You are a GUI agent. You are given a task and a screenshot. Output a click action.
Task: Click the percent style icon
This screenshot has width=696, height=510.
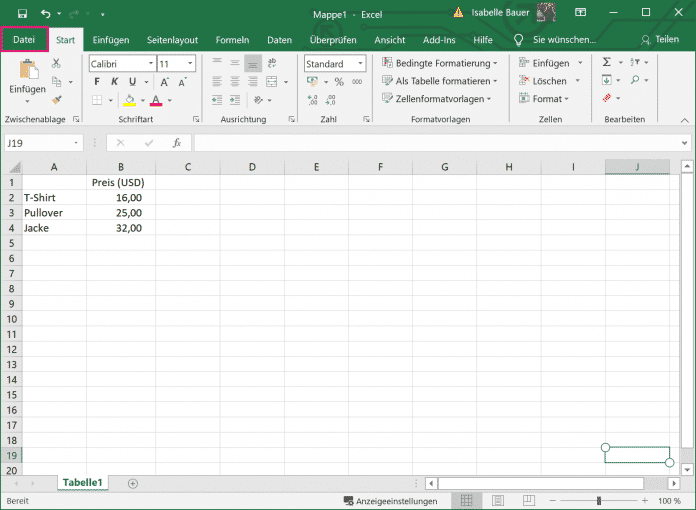[340, 81]
